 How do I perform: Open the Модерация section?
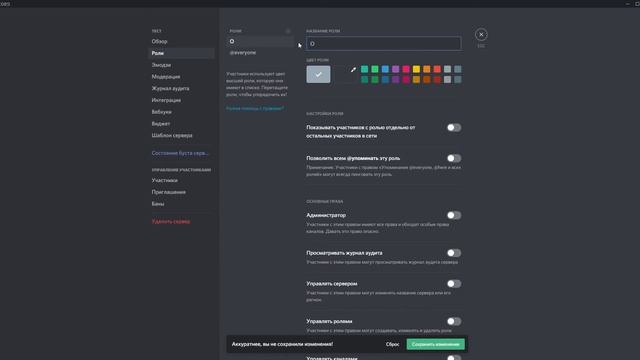181,77
